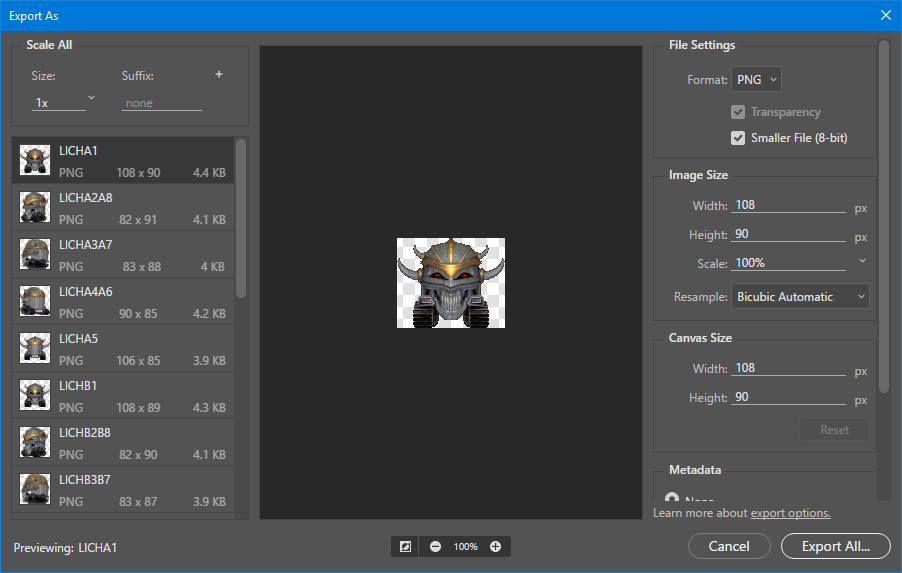
Task: Open the Resample Bicubic Automatic dropdown
Action: point(800,297)
